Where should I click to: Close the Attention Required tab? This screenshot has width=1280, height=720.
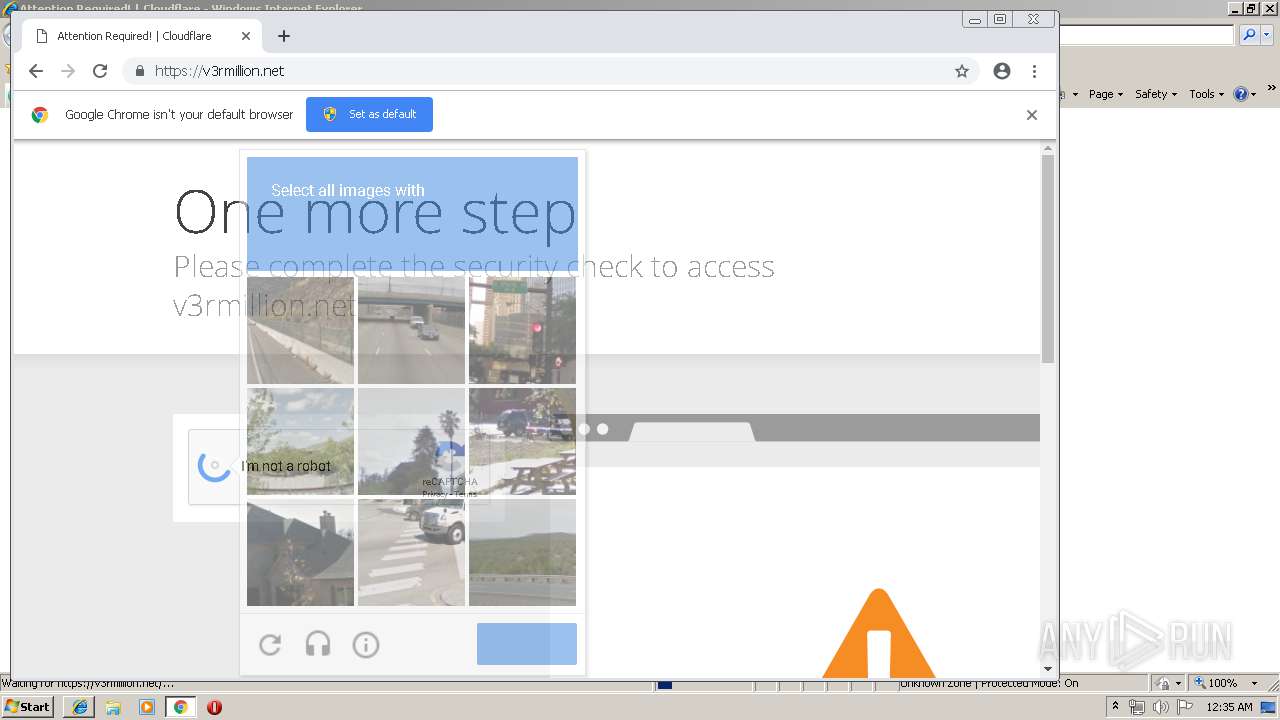[x=246, y=36]
